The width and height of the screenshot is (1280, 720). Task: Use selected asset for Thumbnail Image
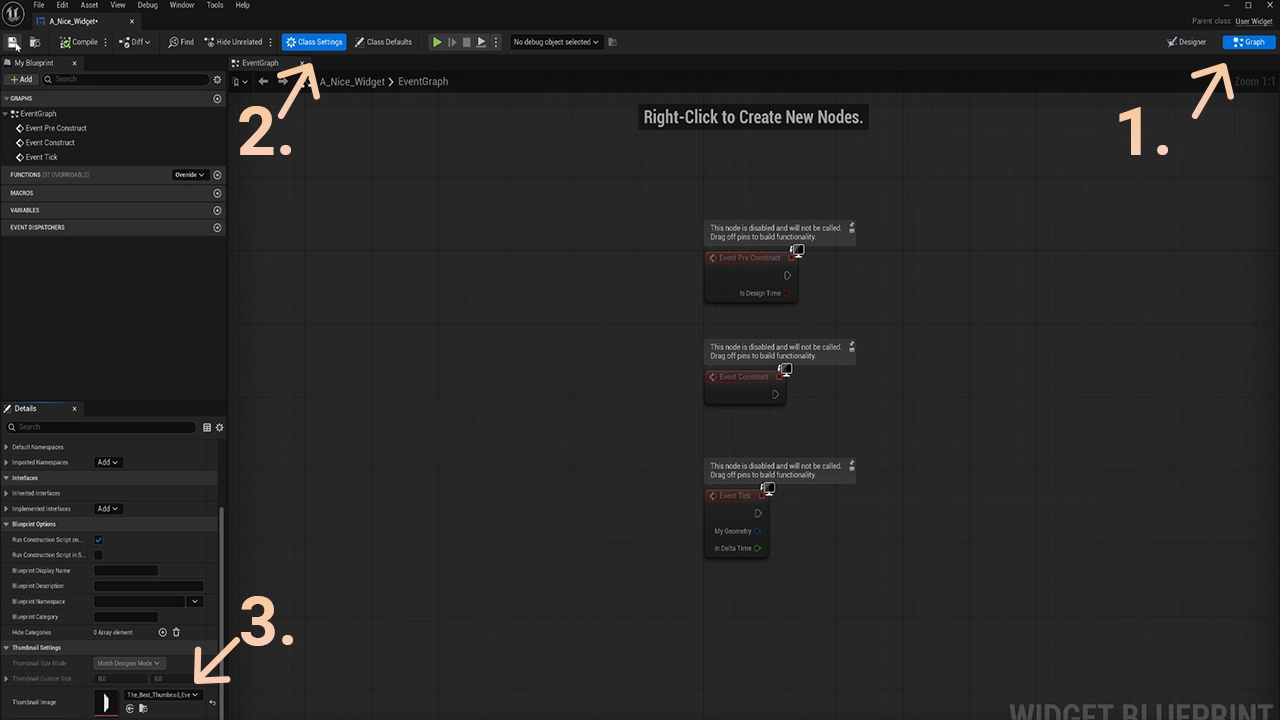(x=130, y=708)
